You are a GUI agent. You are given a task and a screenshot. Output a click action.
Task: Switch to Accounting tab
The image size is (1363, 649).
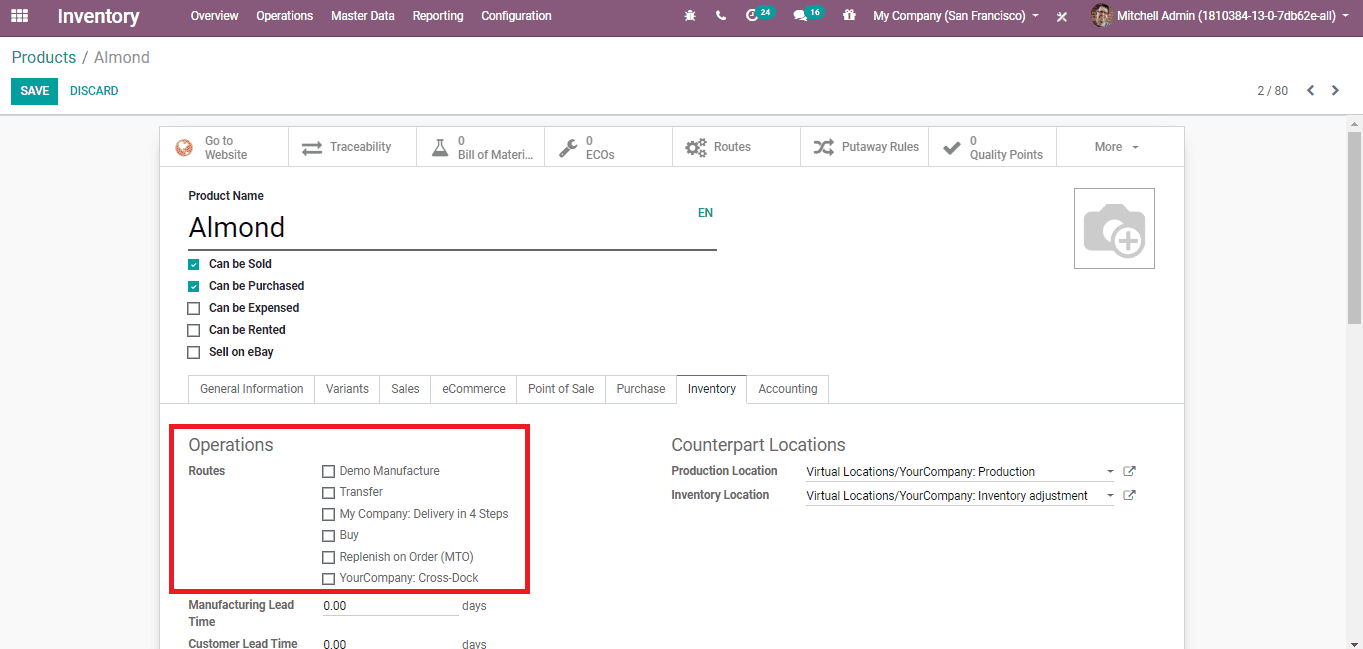788,389
